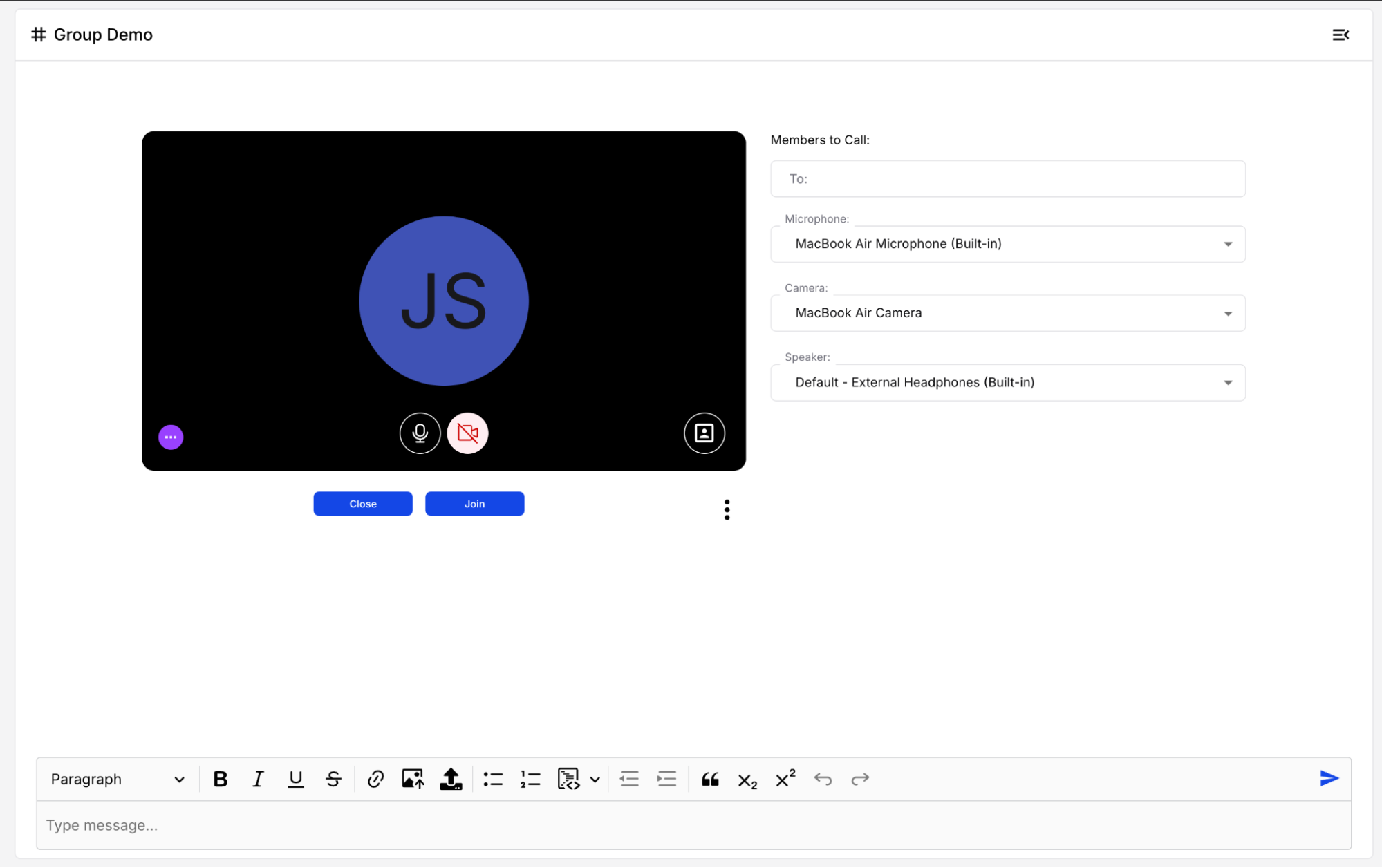Apply superscript formatting

coord(785,779)
